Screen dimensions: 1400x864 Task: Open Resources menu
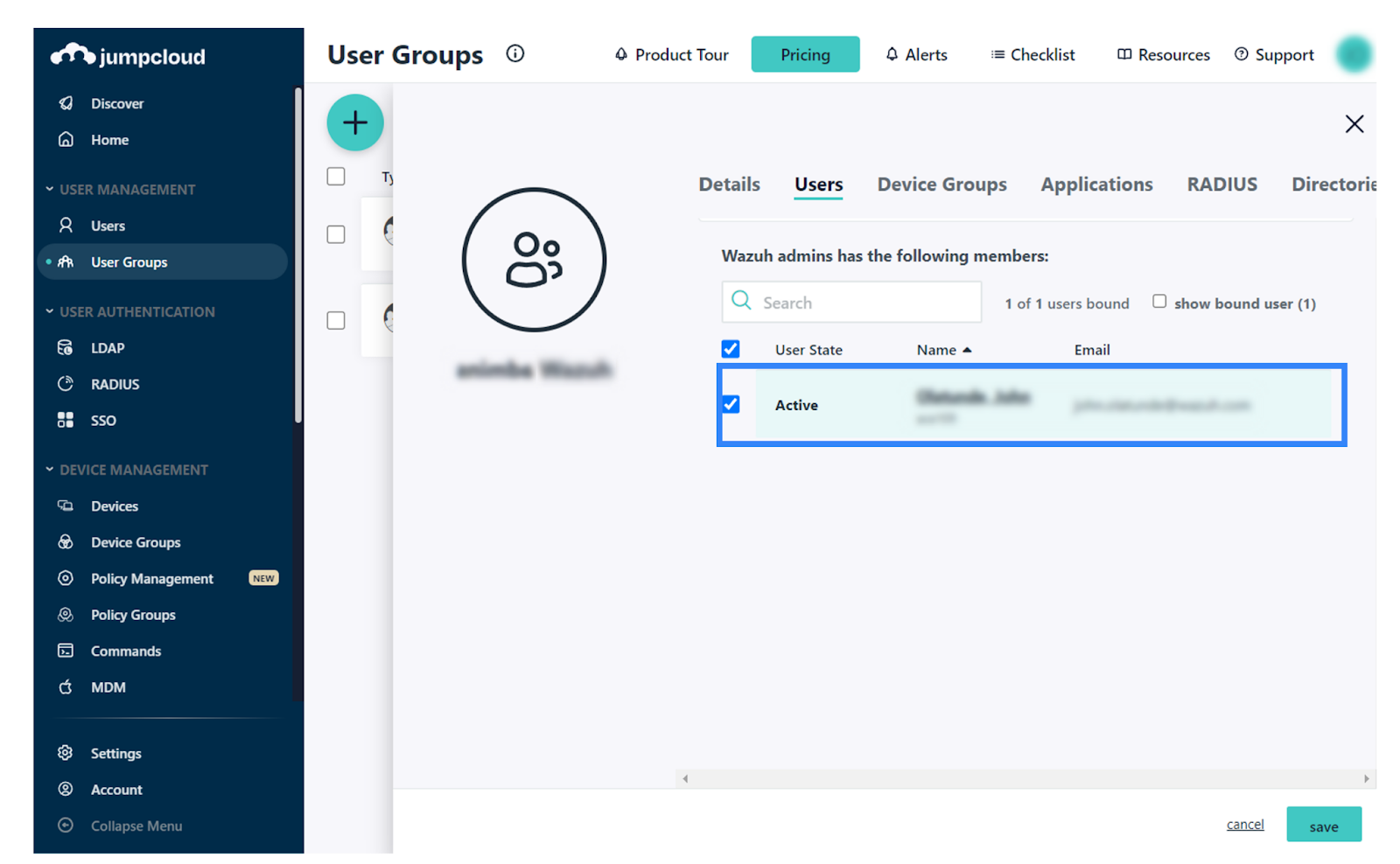point(1163,55)
